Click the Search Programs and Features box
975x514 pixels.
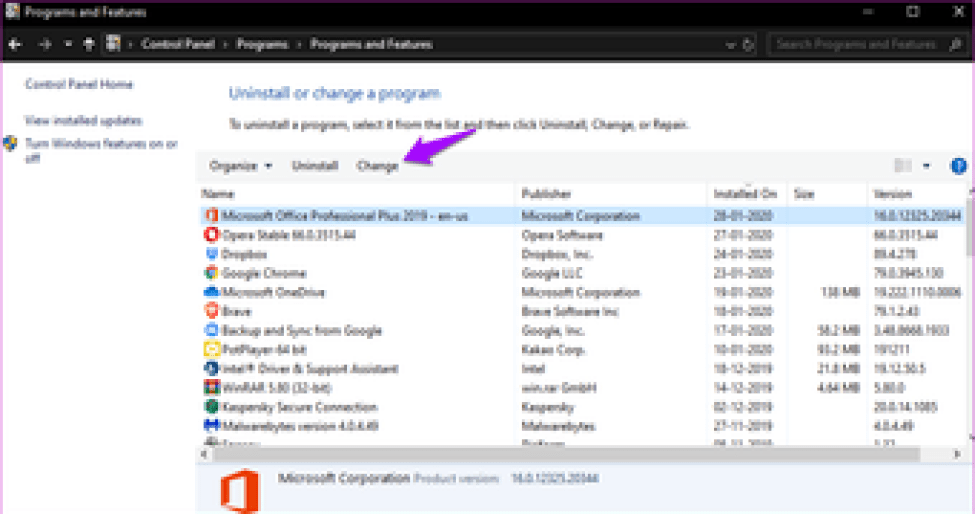tap(860, 45)
